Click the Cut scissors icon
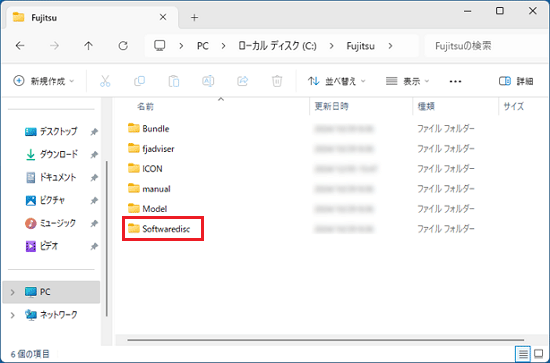The width and height of the screenshot is (550, 363). pyautogui.click(x=105, y=81)
